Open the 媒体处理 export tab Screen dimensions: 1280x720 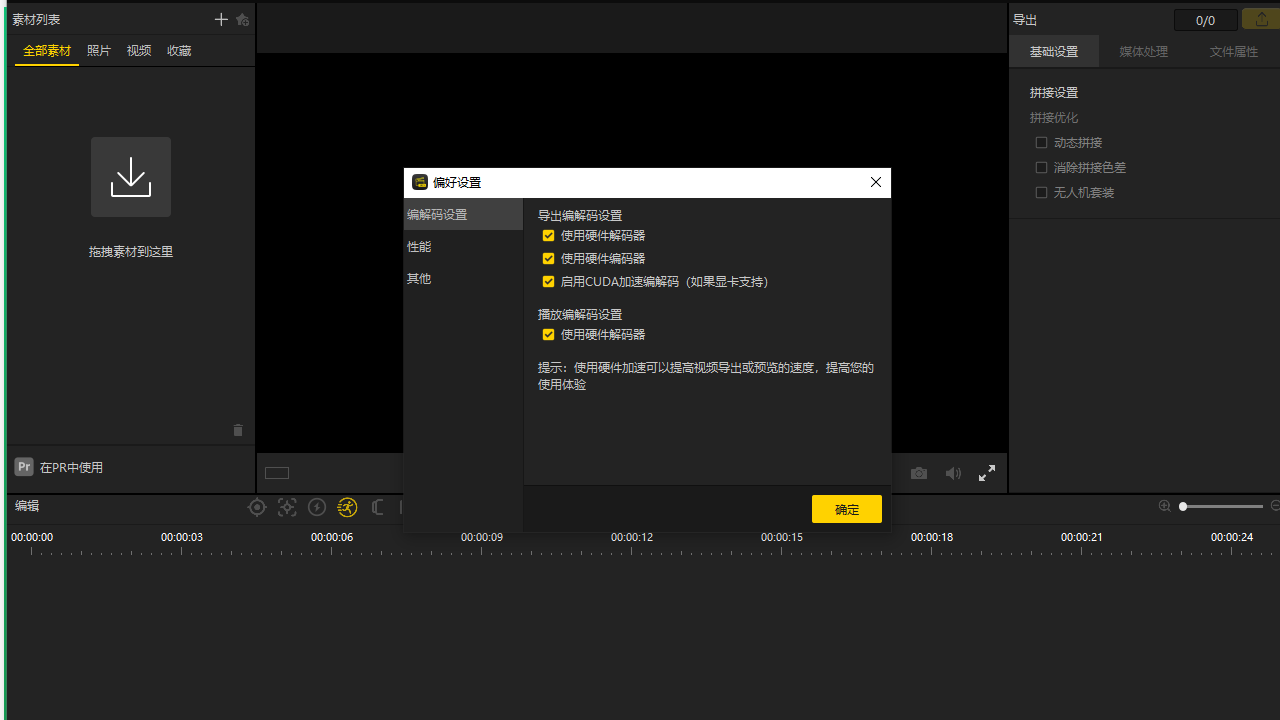(1144, 51)
